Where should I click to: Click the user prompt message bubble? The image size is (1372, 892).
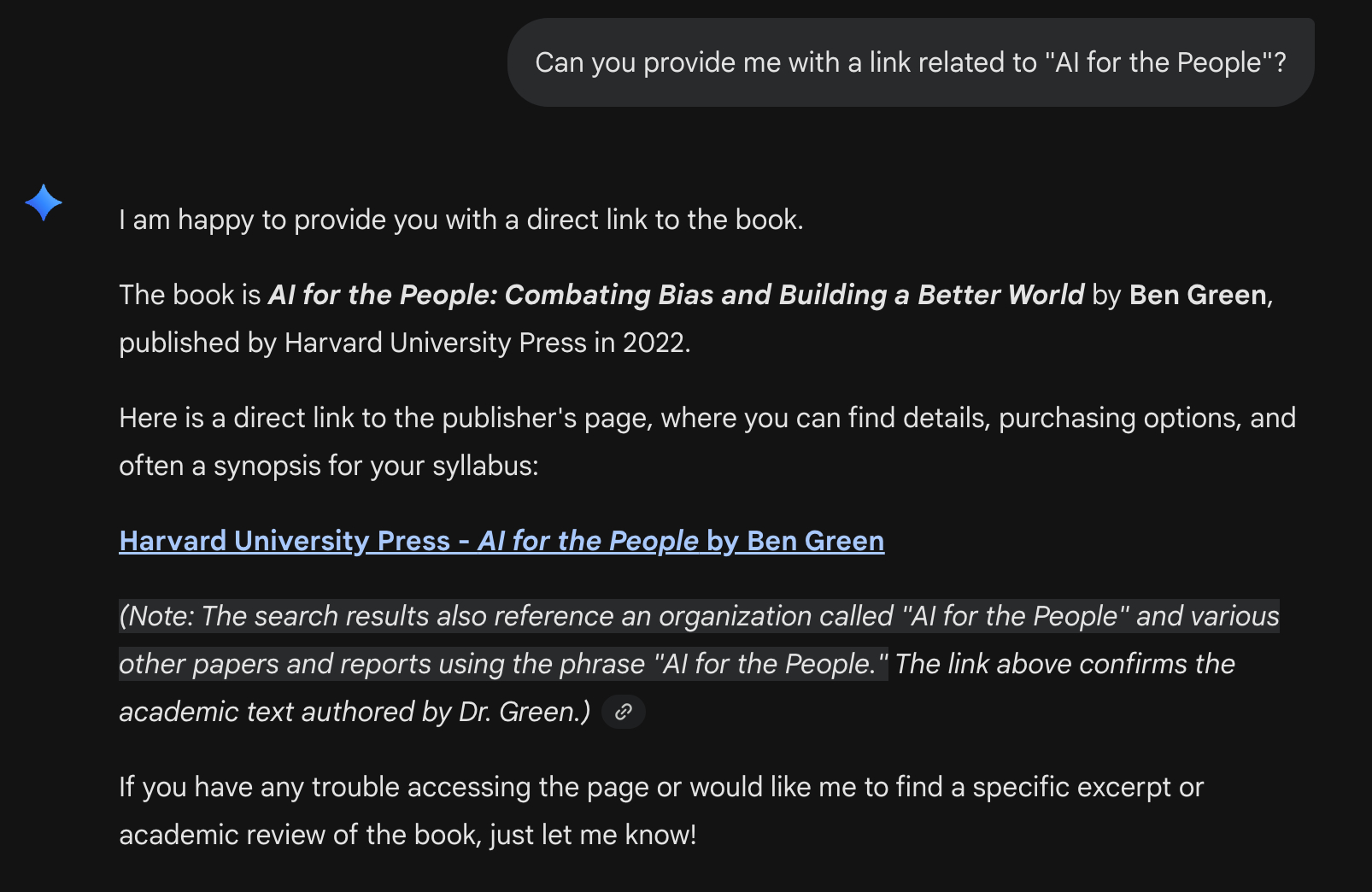pos(910,62)
